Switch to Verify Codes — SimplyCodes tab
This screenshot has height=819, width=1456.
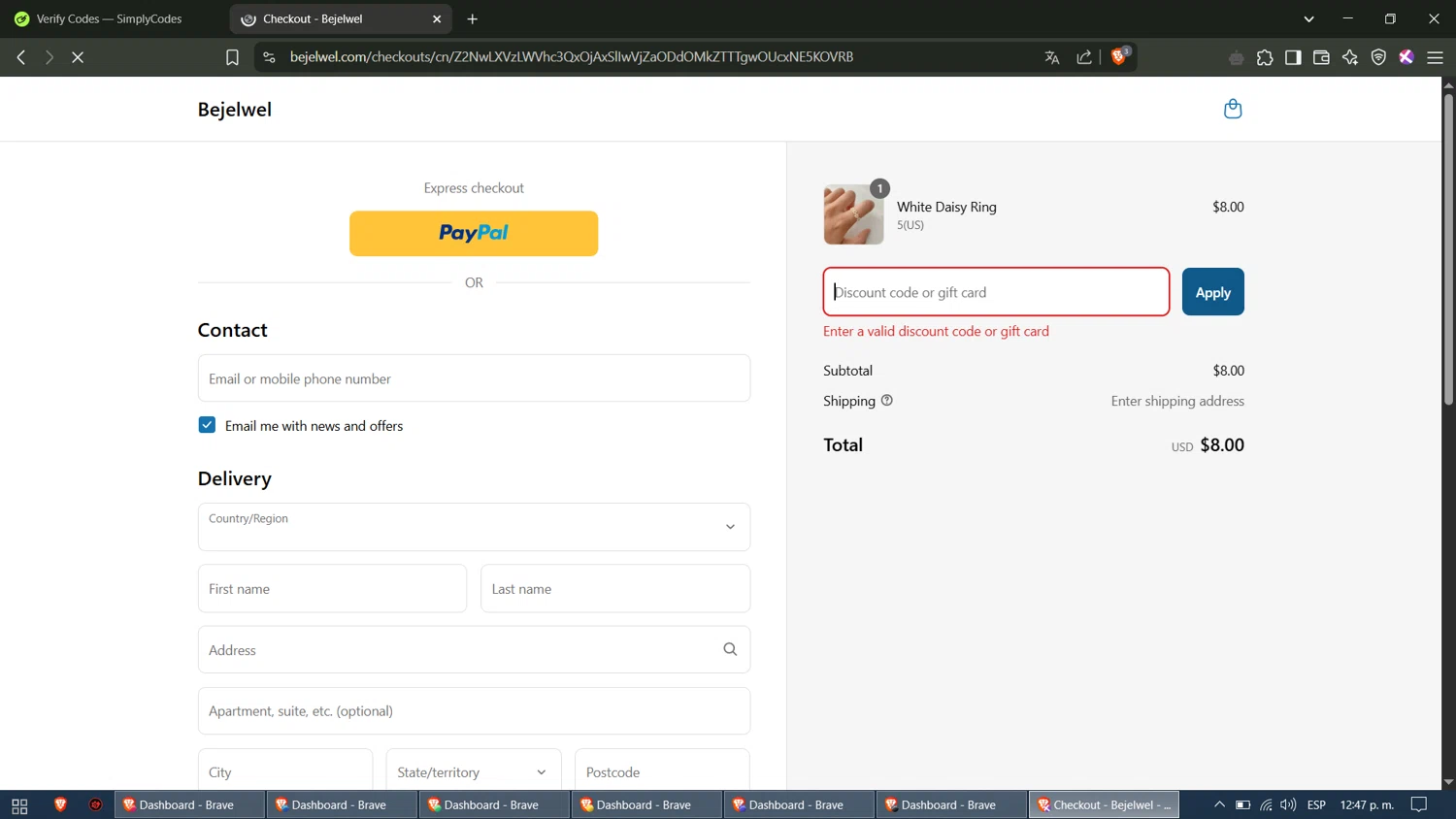[x=112, y=18]
